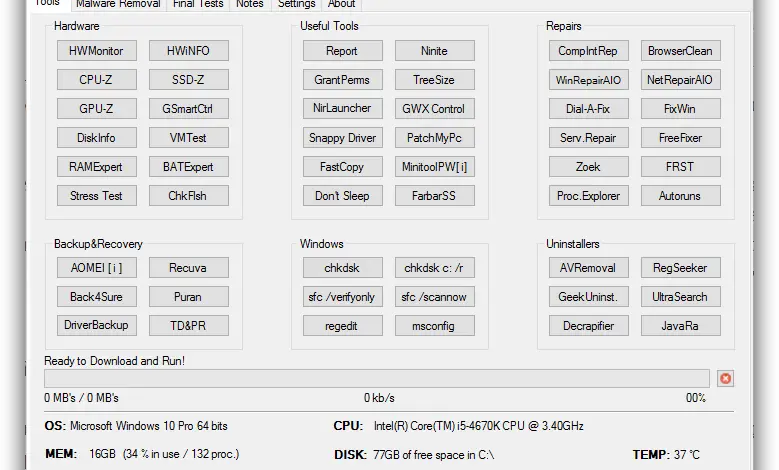The width and height of the screenshot is (779, 470).
Task: Open PatchMyPc
Action: point(434,138)
